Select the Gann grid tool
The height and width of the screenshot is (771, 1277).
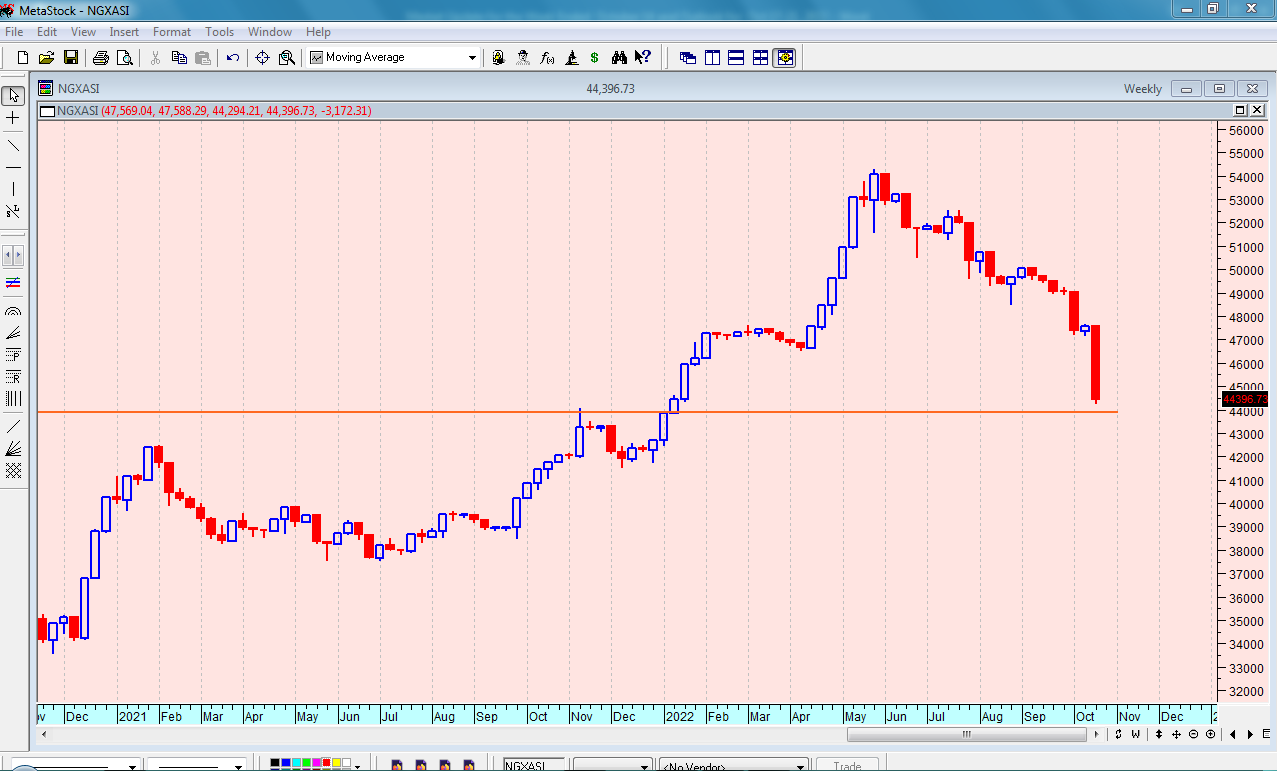click(x=13, y=470)
